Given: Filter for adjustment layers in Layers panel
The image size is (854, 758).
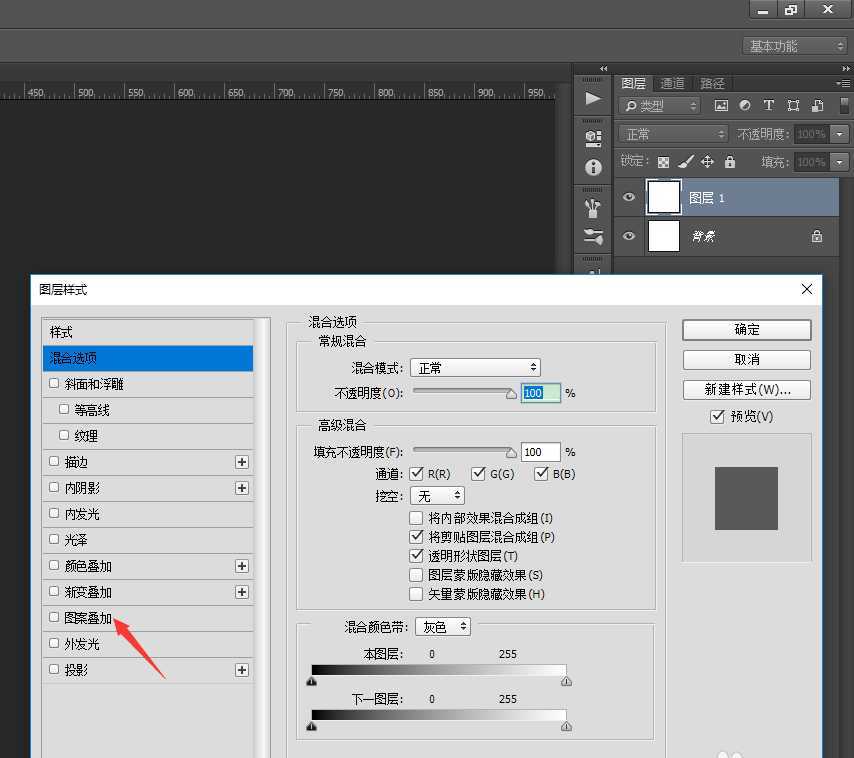Looking at the screenshot, I should (x=744, y=105).
